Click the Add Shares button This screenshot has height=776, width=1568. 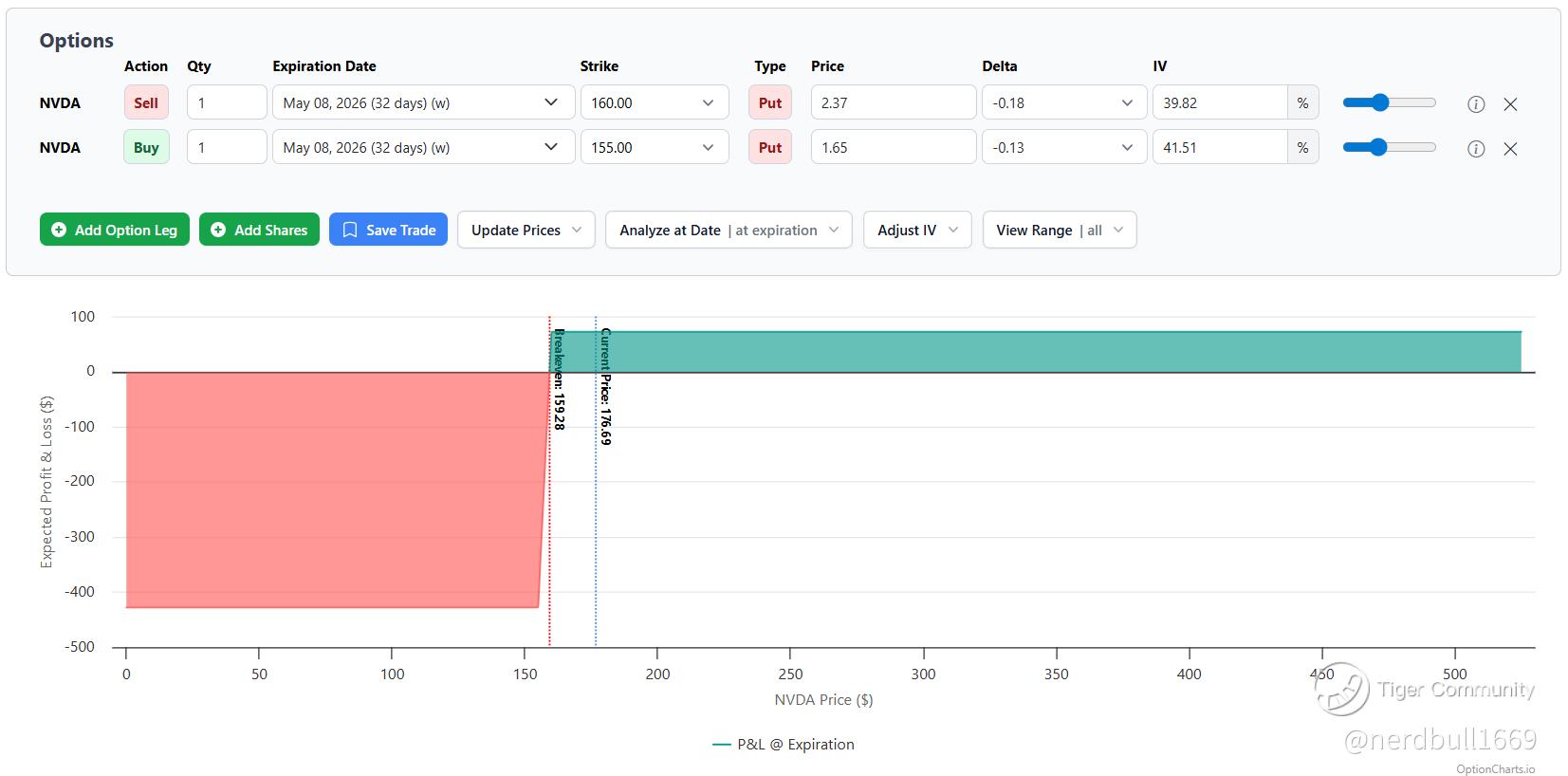(259, 230)
